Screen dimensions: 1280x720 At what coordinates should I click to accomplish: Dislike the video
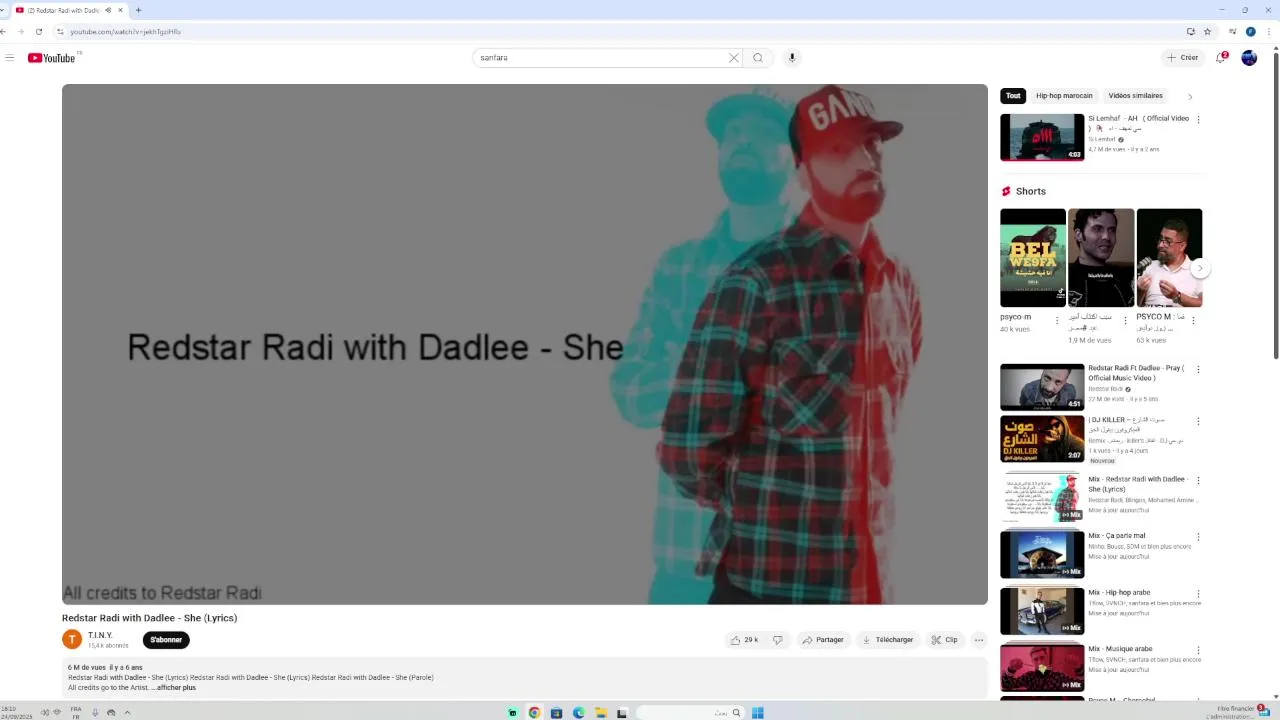778,640
